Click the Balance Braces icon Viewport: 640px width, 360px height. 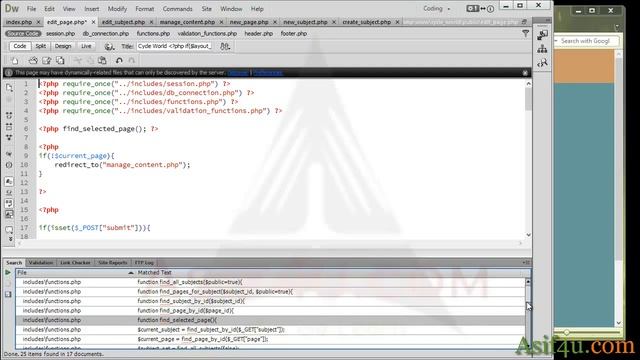[x=9, y=165]
